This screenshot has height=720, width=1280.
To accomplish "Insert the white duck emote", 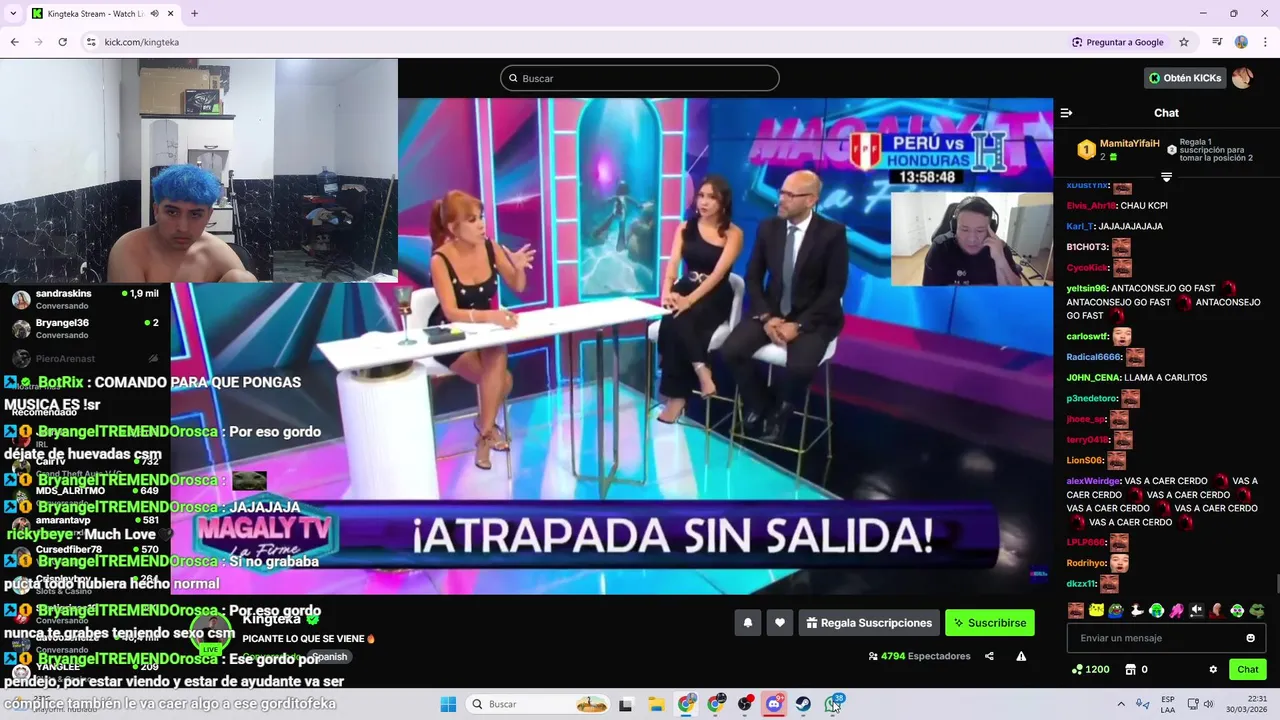I will (1136, 610).
